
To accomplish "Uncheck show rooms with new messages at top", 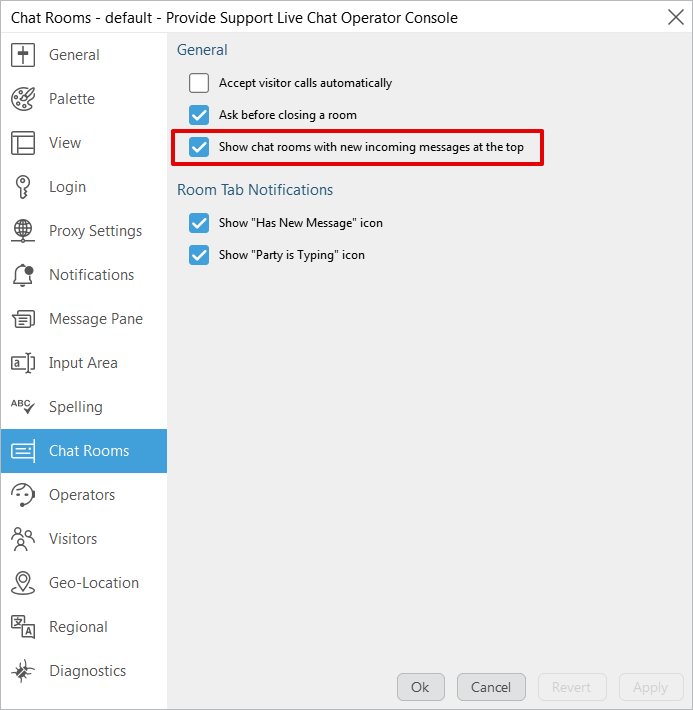I will click(199, 147).
